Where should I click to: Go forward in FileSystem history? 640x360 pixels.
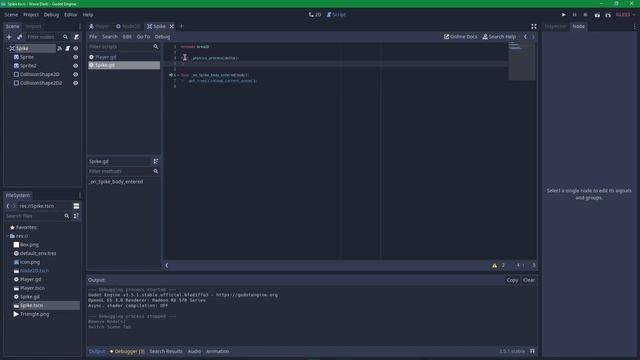pyautogui.click(x=14, y=206)
